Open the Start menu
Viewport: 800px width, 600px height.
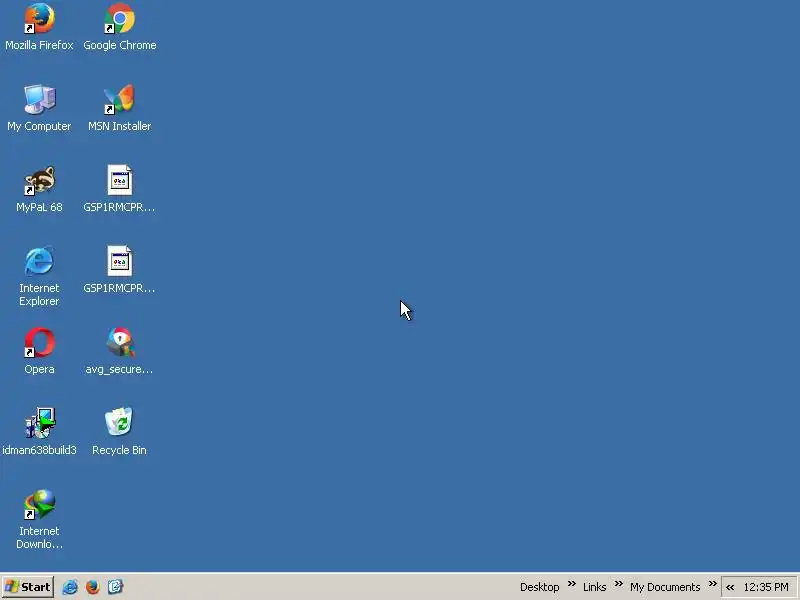coord(28,587)
